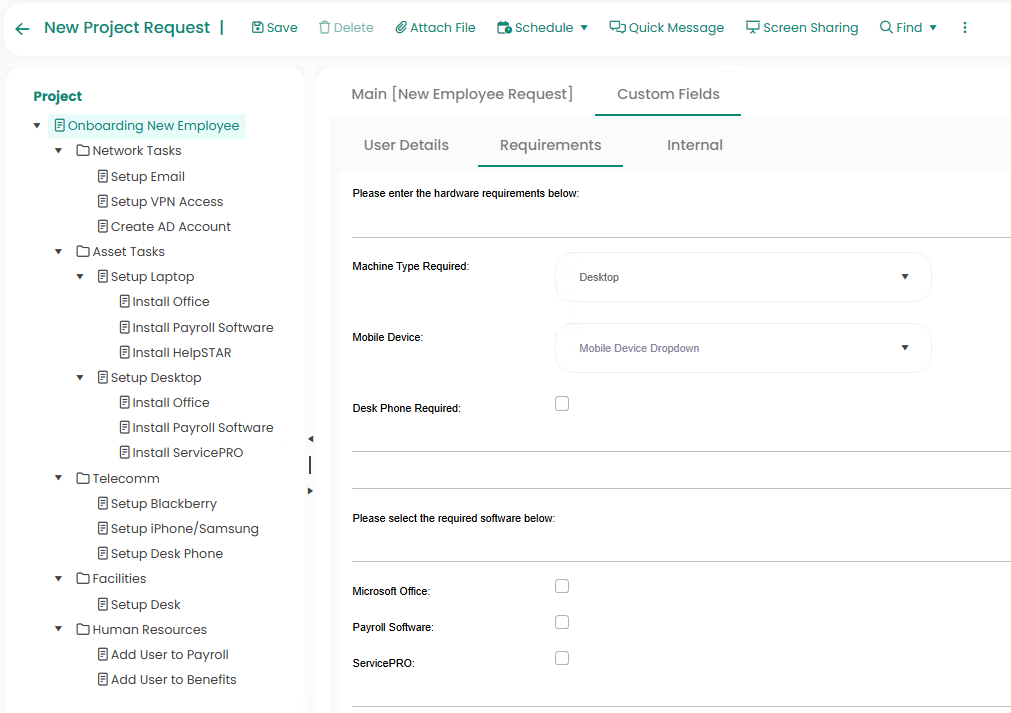1011x713 pixels.
Task: Click the Network Tasks folder icon
Action: (83, 150)
